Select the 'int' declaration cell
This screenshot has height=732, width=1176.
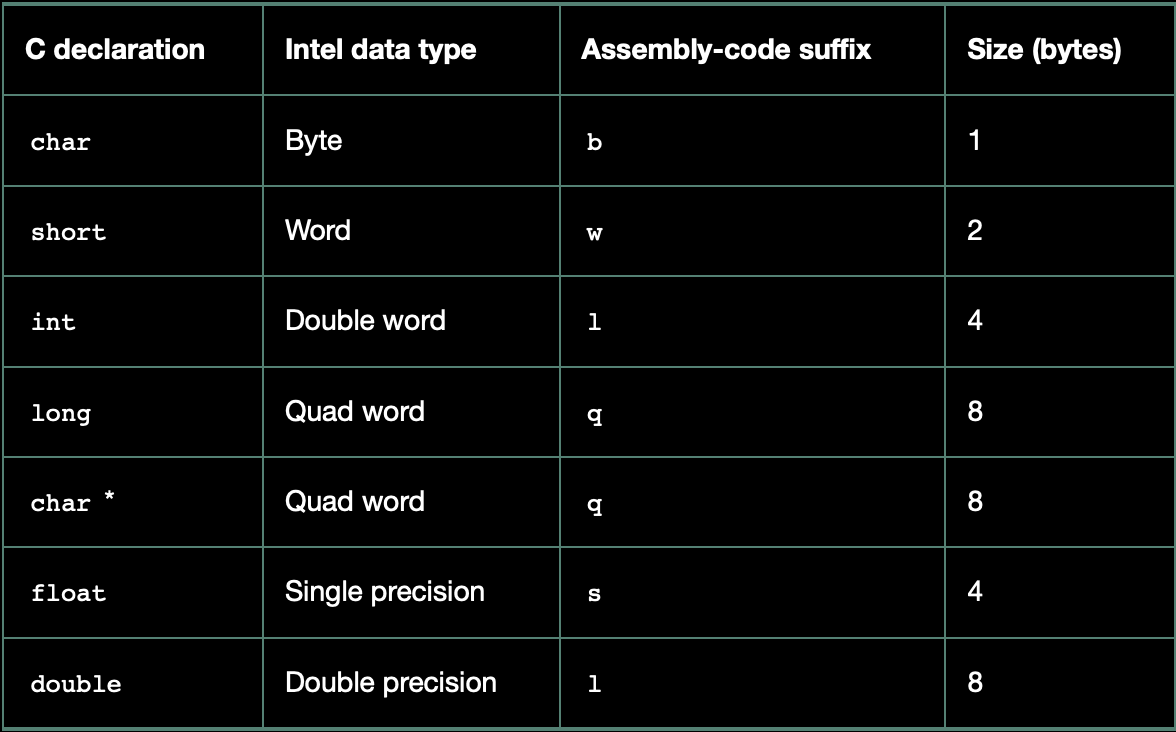(x=133, y=322)
